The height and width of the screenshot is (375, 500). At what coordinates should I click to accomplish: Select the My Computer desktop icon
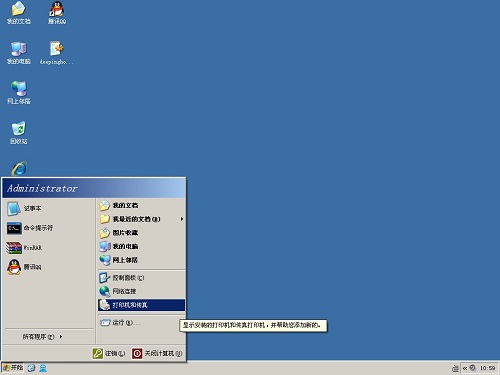pos(19,53)
